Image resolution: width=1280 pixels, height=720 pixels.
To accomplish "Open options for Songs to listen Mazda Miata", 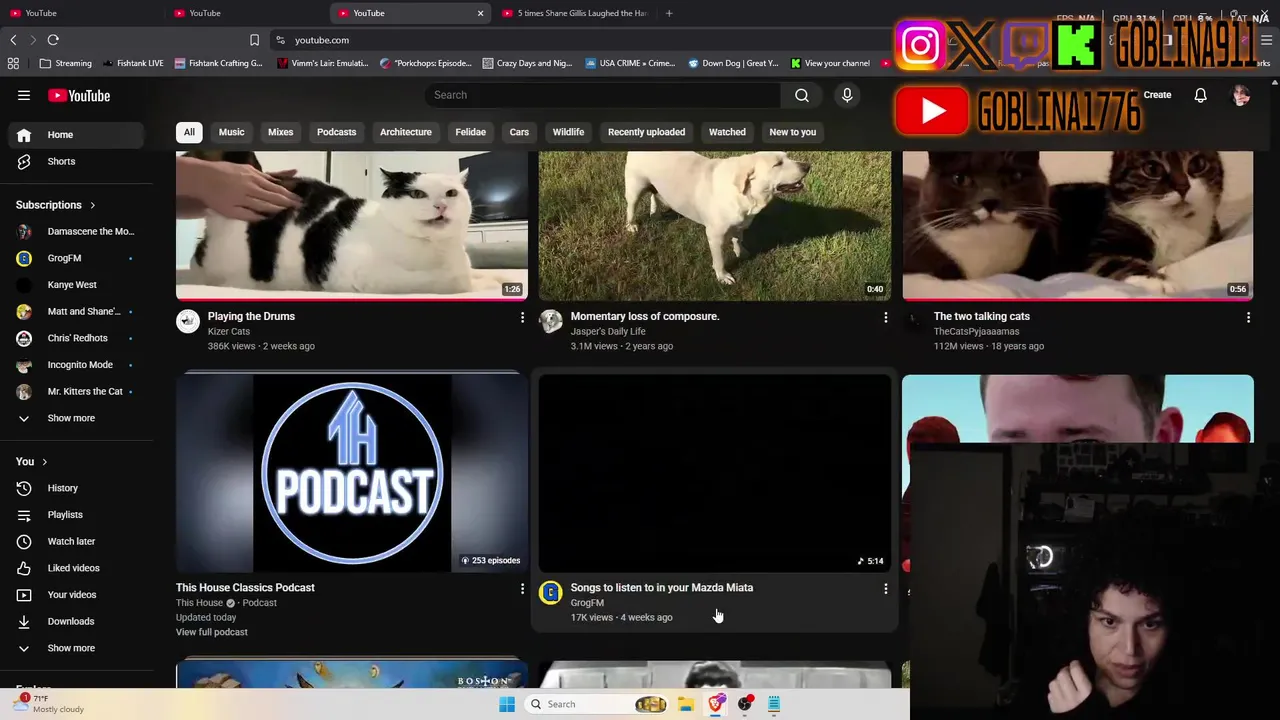I will pos(885,589).
